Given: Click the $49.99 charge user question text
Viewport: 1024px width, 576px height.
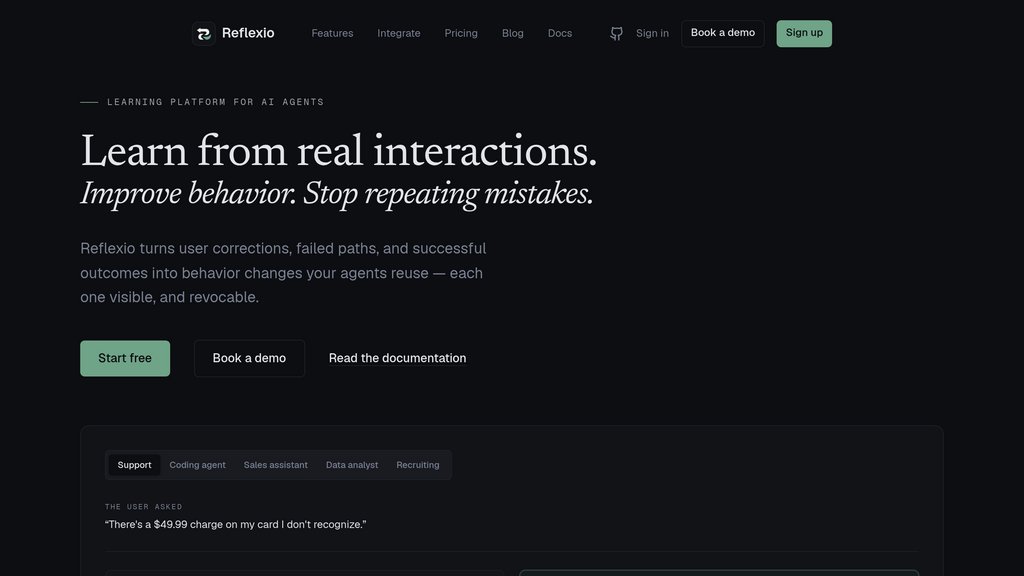Looking at the screenshot, I should click(236, 524).
